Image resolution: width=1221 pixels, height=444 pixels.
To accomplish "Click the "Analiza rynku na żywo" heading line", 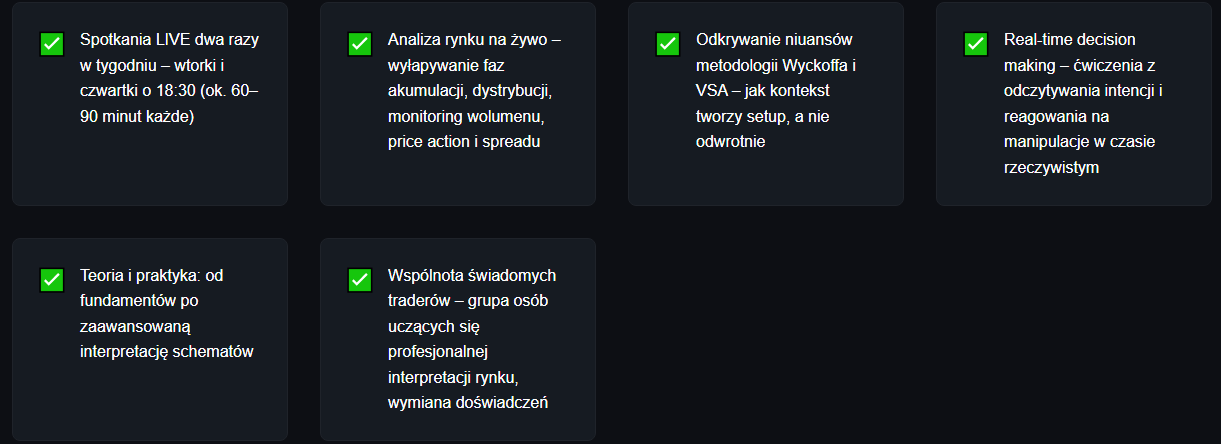I will click(474, 40).
